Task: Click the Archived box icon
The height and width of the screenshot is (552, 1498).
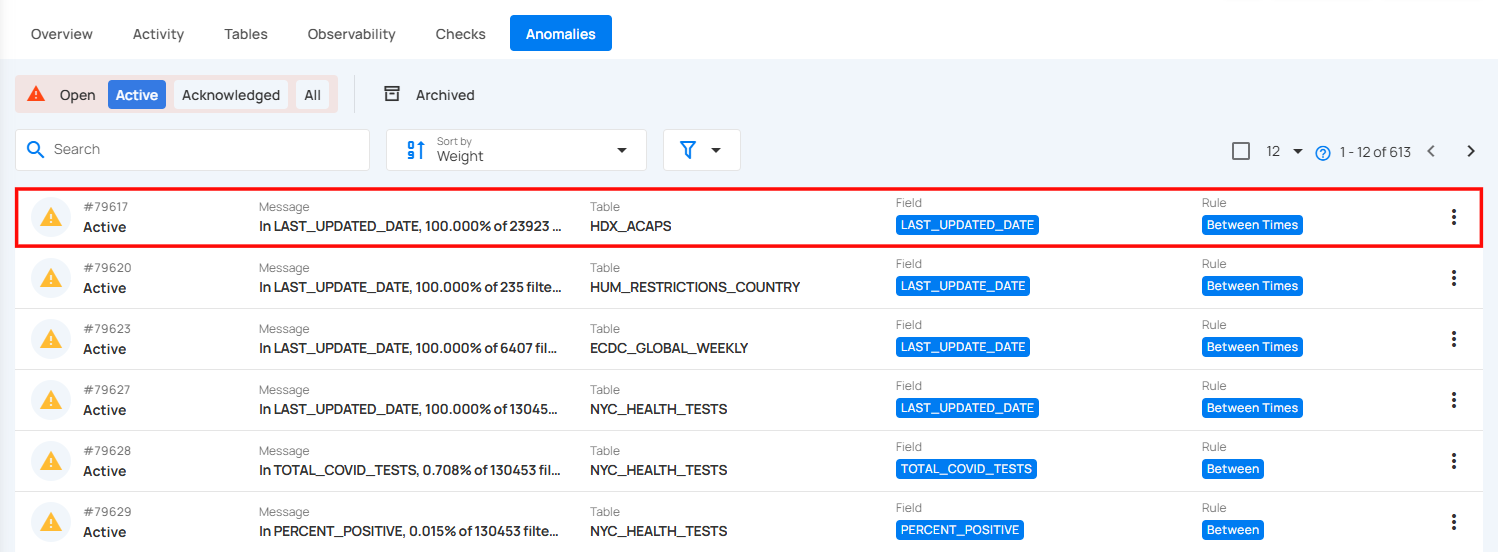Action: [x=393, y=94]
